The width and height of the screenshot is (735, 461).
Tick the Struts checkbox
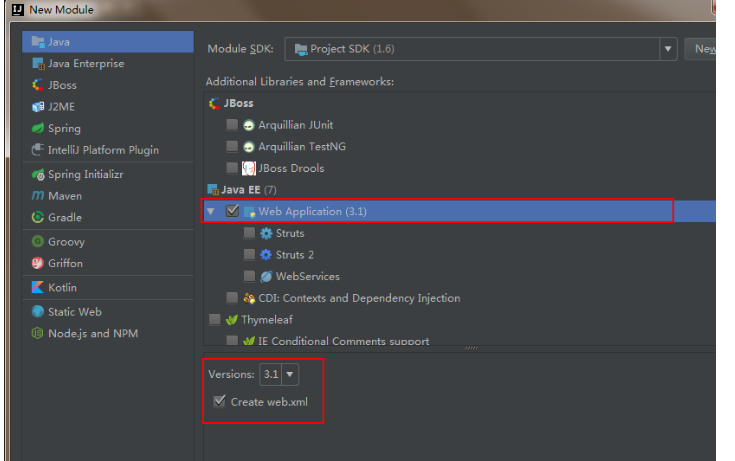[249, 233]
